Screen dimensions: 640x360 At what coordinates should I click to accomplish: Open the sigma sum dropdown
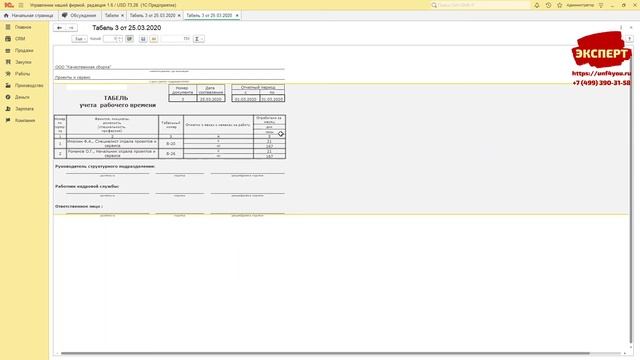tap(199, 39)
